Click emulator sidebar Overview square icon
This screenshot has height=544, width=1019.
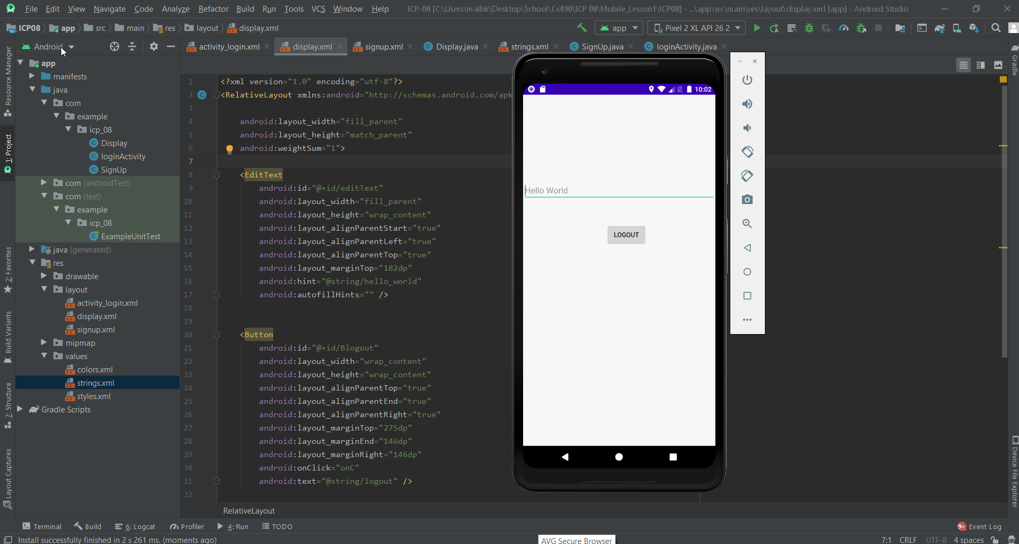(747, 296)
